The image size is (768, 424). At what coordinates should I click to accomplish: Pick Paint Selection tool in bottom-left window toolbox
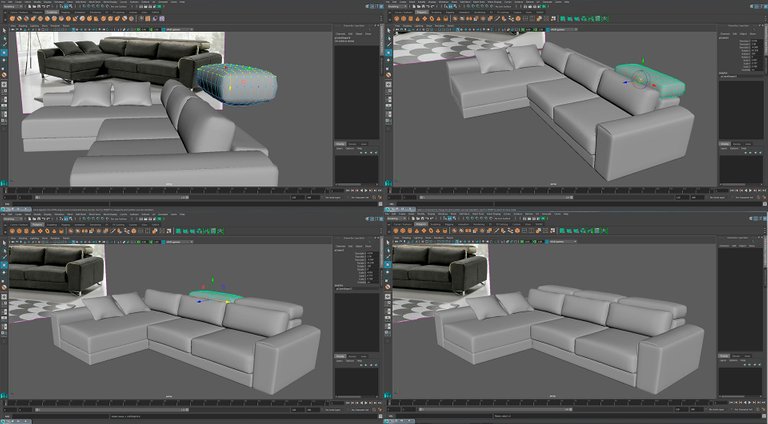(4, 258)
